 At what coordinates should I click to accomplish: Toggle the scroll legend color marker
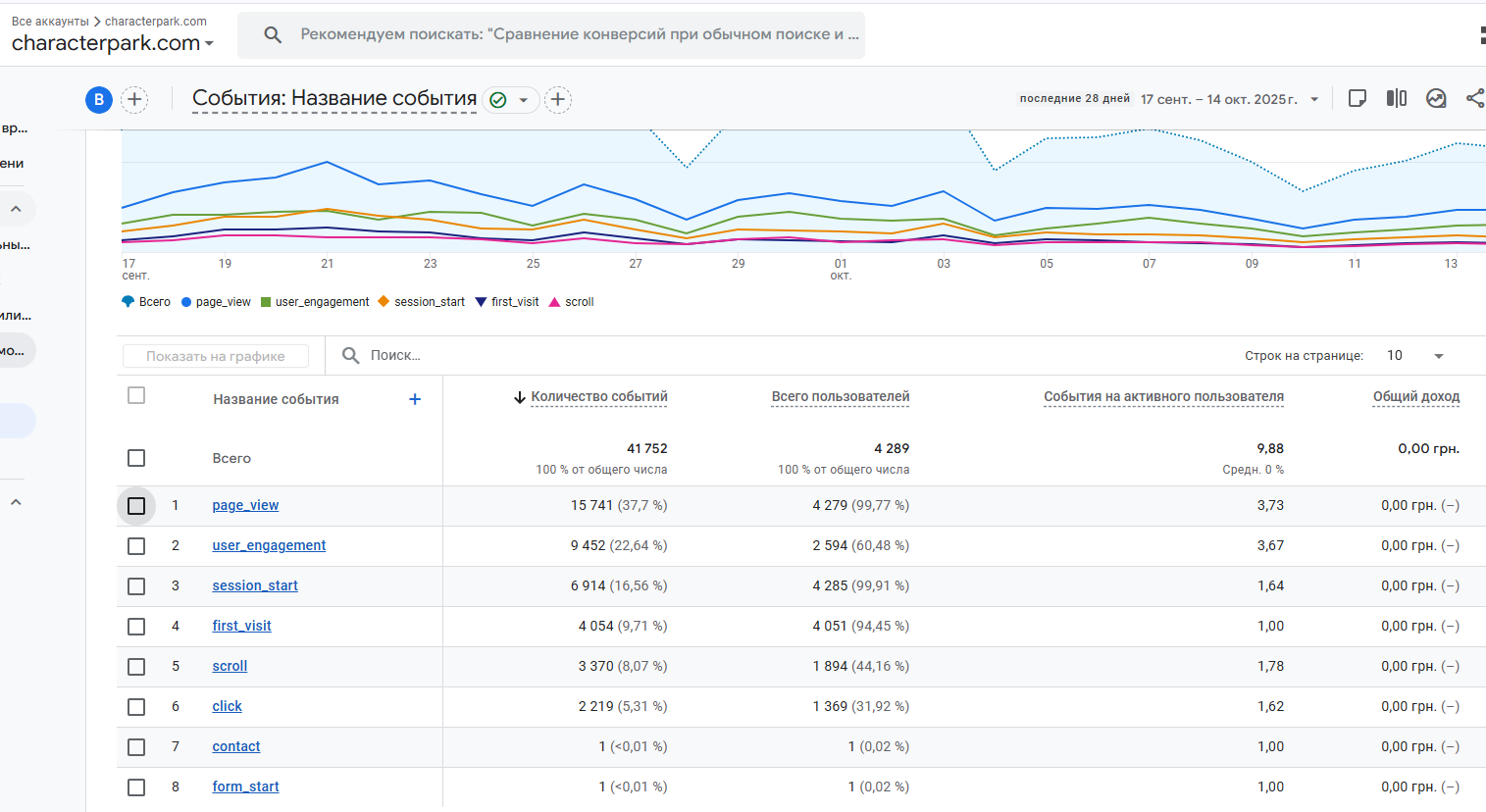[555, 302]
